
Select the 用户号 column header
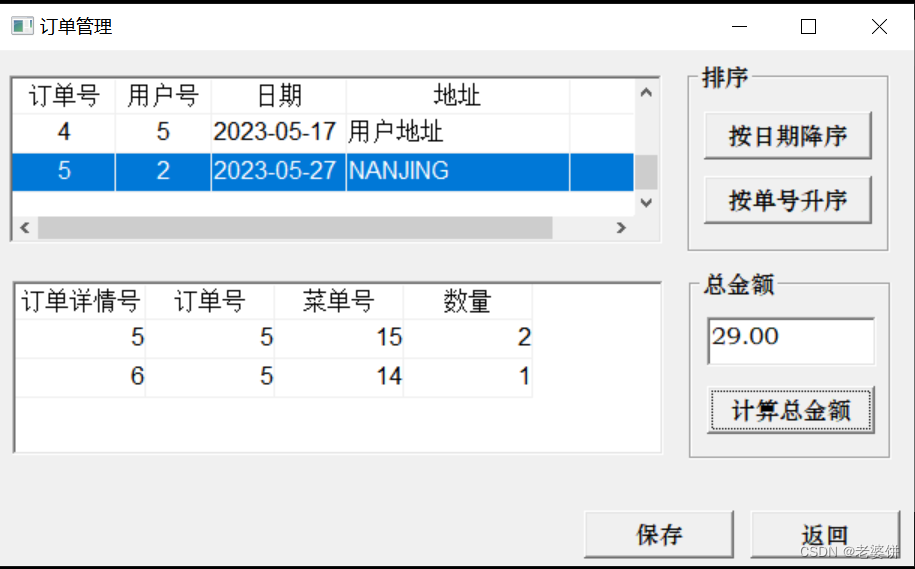163,96
